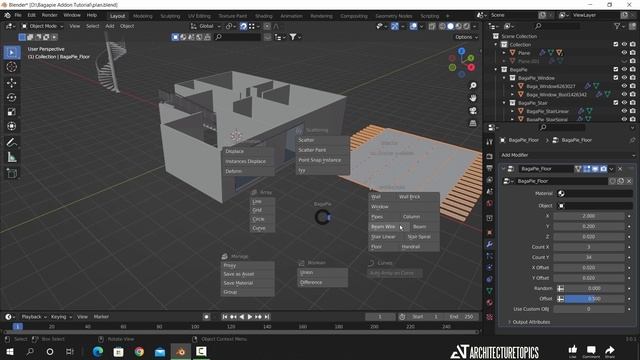The image size is (640, 360).
Task: Select the Measure tool
Action: click(11, 157)
